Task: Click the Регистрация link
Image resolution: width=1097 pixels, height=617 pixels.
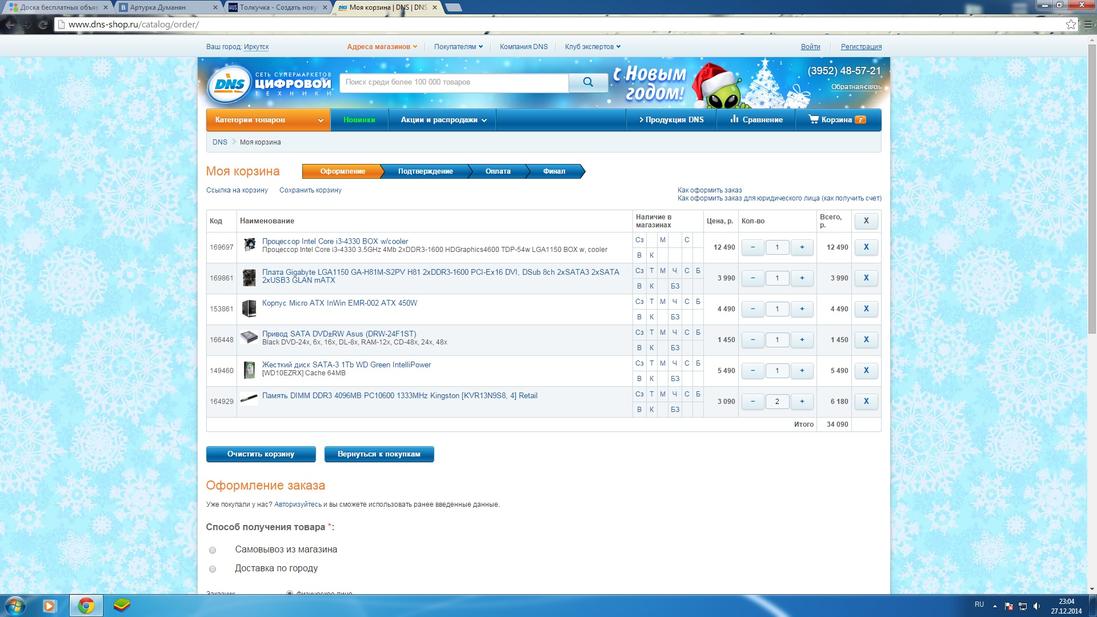Action: tap(861, 47)
